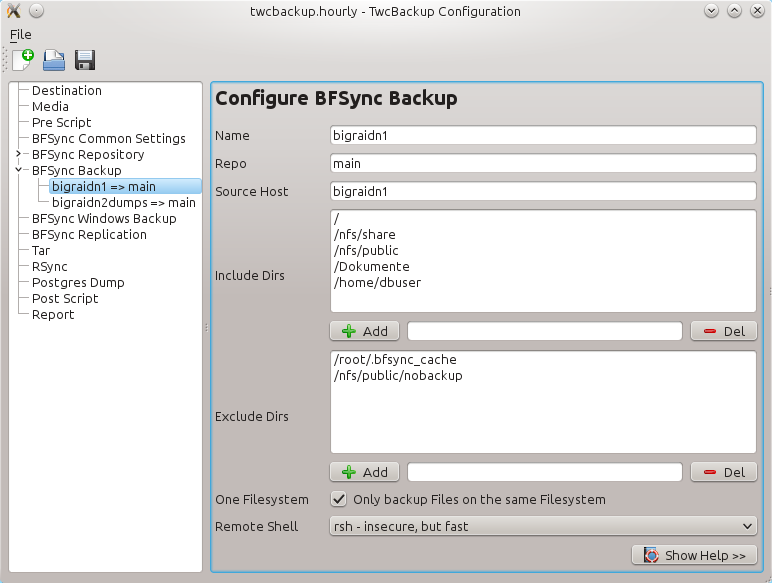The image size is (772, 583).
Task: Select /home/dbuser in Include Dirs
Action: [x=378, y=283]
